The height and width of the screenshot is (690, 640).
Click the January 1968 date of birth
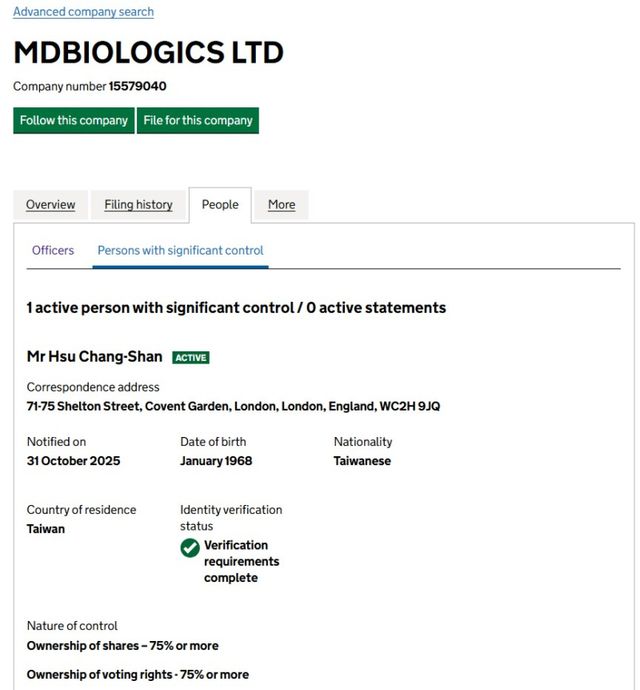tap(216, 461)
